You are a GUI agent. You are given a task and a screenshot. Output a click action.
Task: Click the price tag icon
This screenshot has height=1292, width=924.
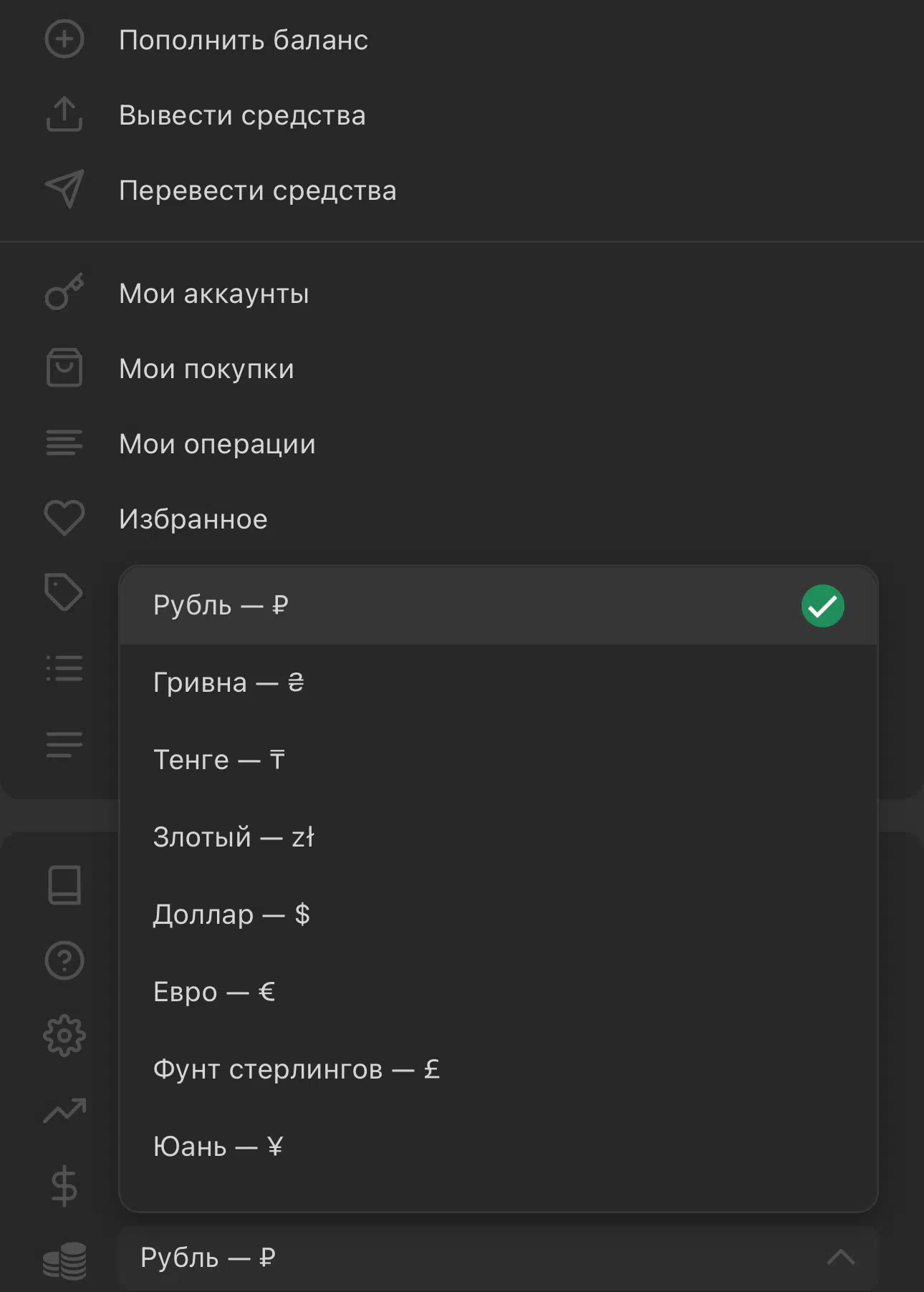pyautogui.click(x=64, y=592)
